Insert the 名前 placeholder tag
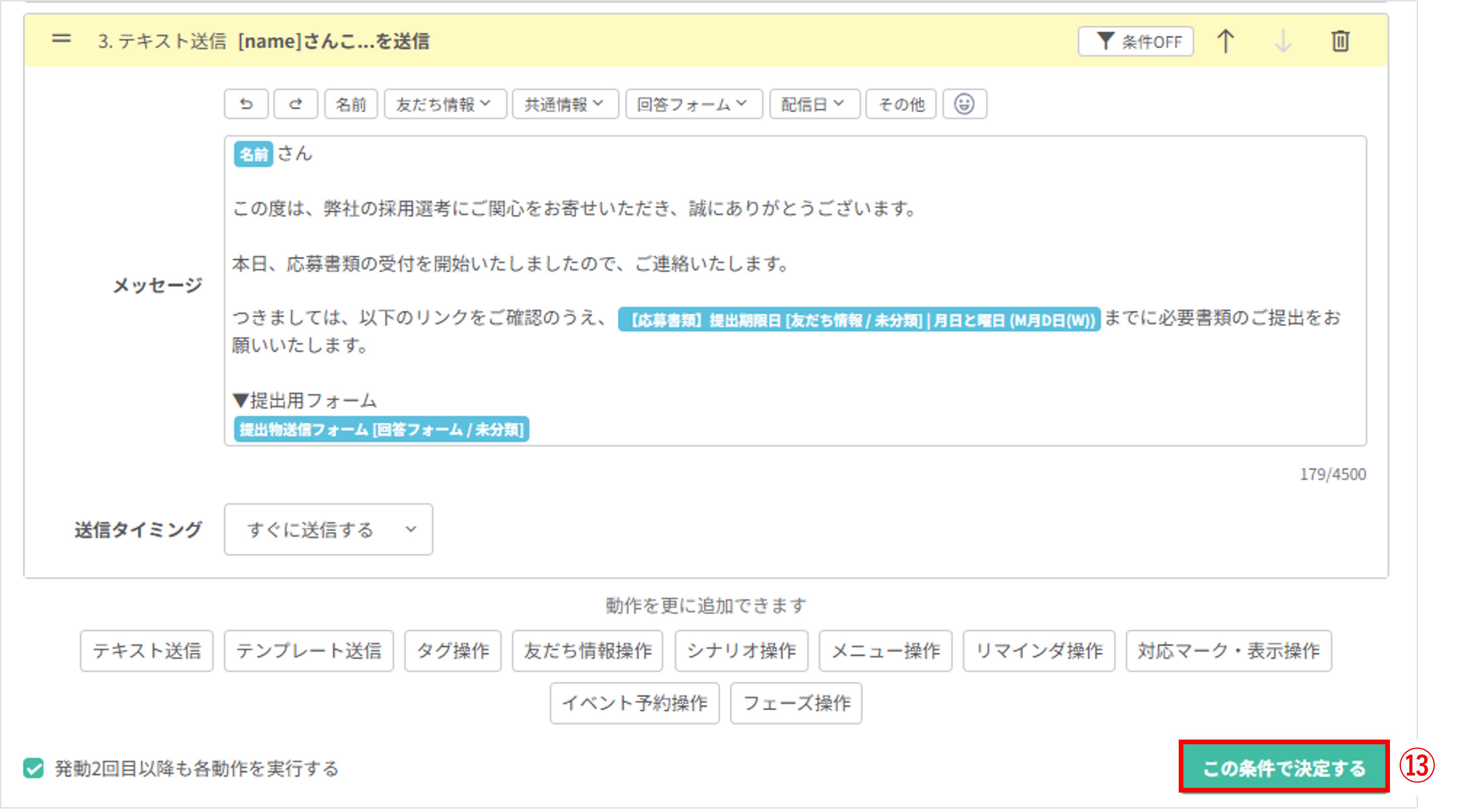 pos(350,104)
